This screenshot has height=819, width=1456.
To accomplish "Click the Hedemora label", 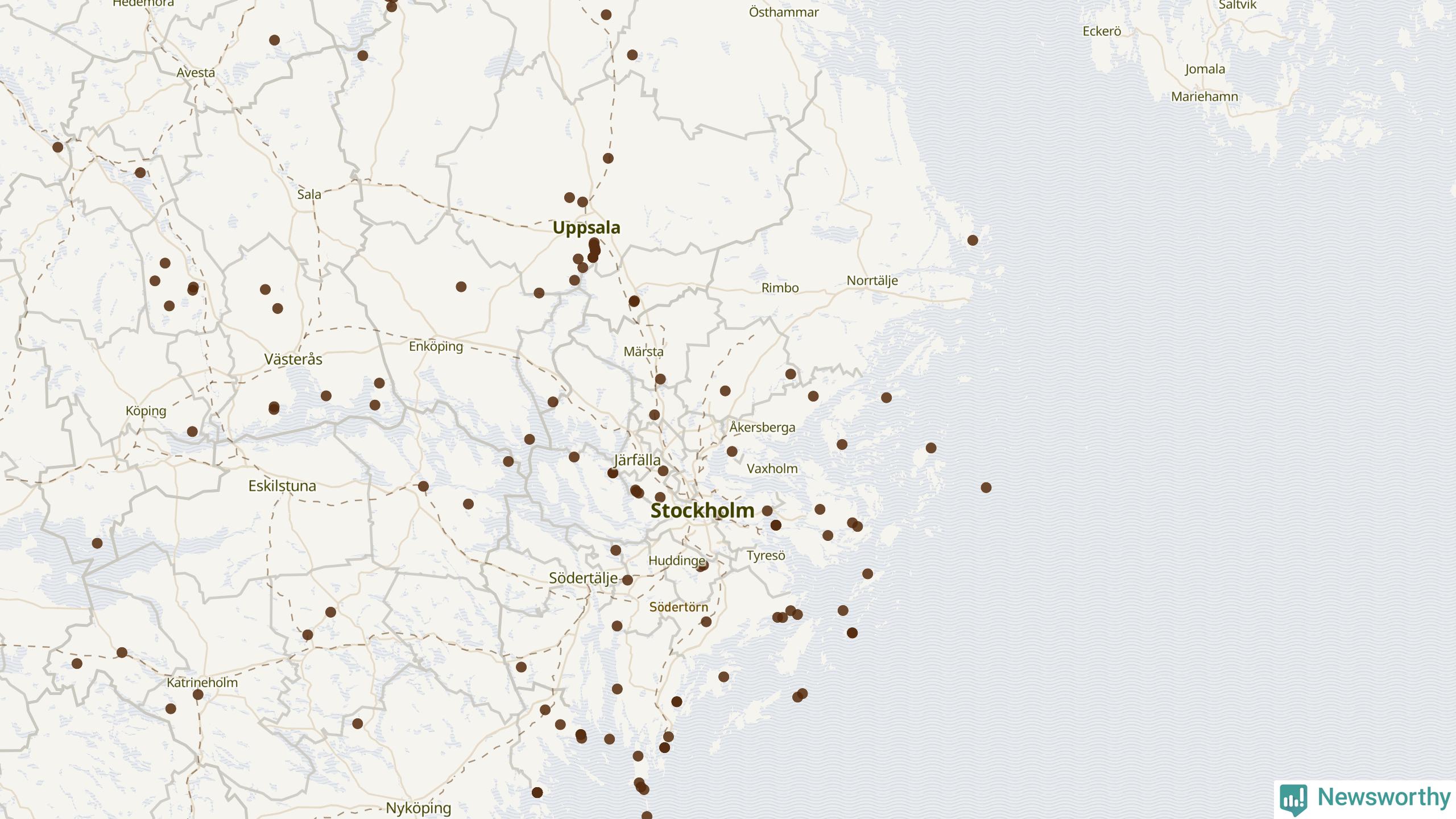I will (143, 3).
